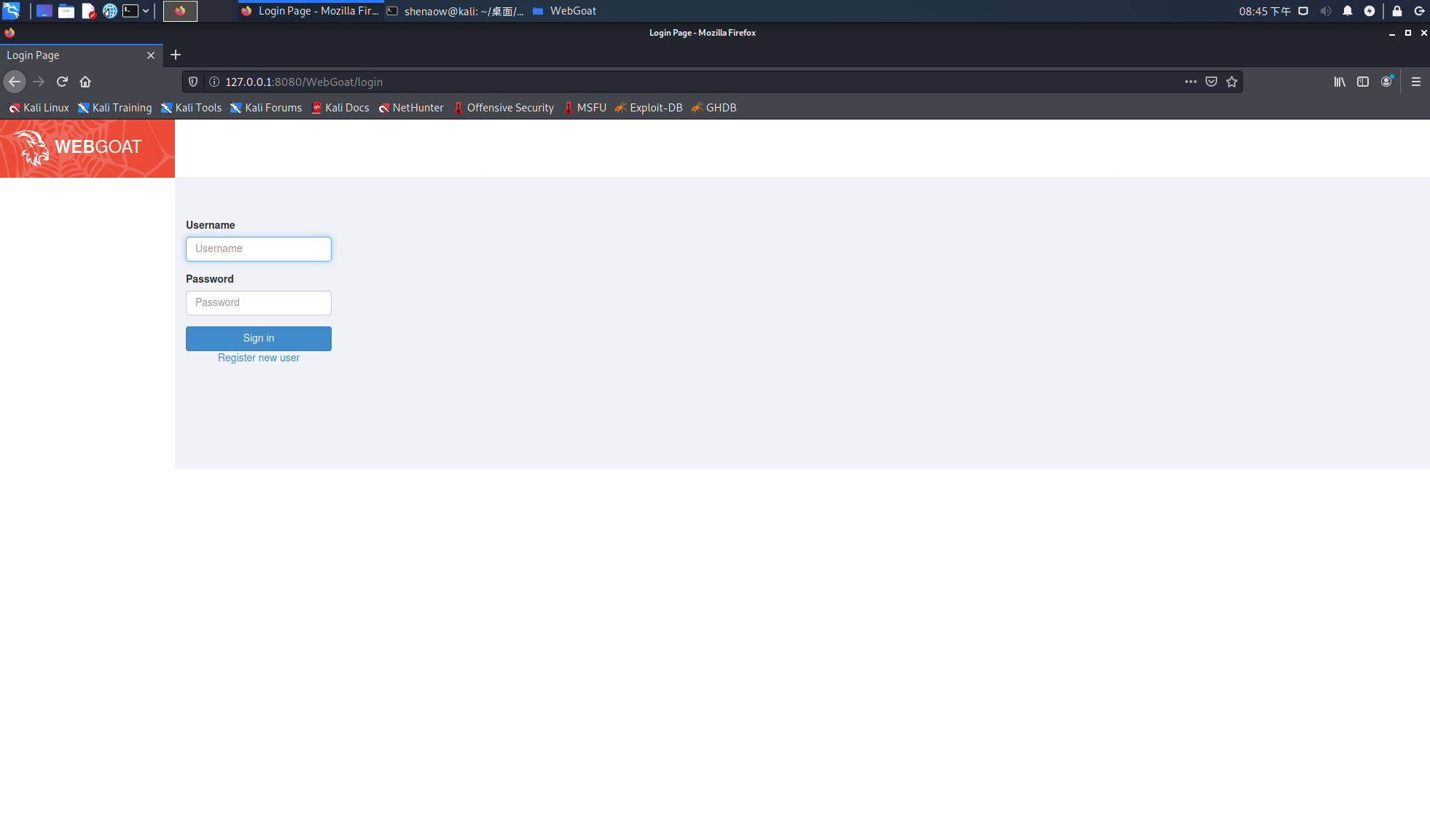The height and width of the screenshot is (840, 1430).
Task: Open the page actions three-dot menu
Action: (1191, 82)
